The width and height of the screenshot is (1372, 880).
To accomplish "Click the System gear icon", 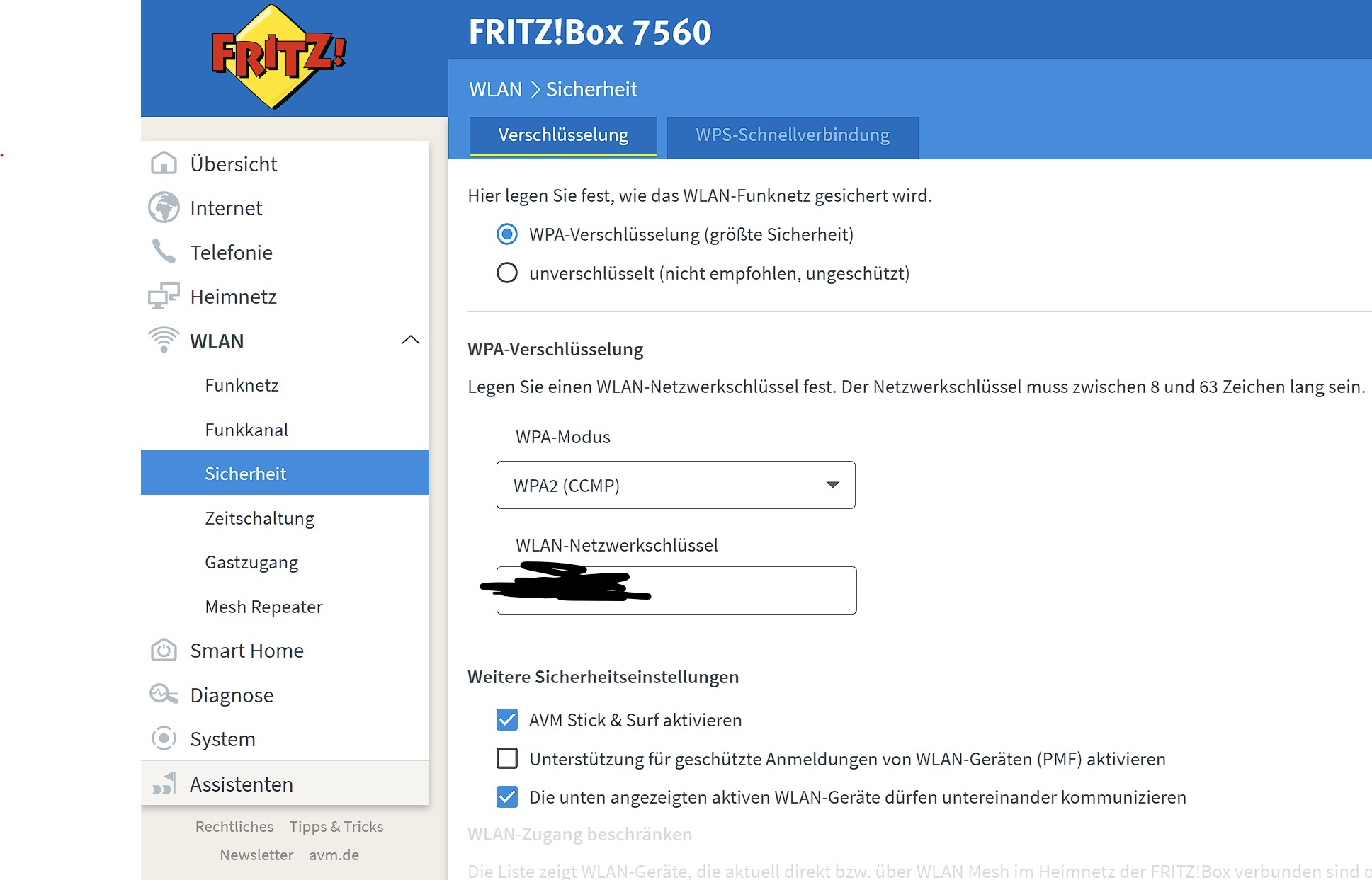I will point(164,738).
